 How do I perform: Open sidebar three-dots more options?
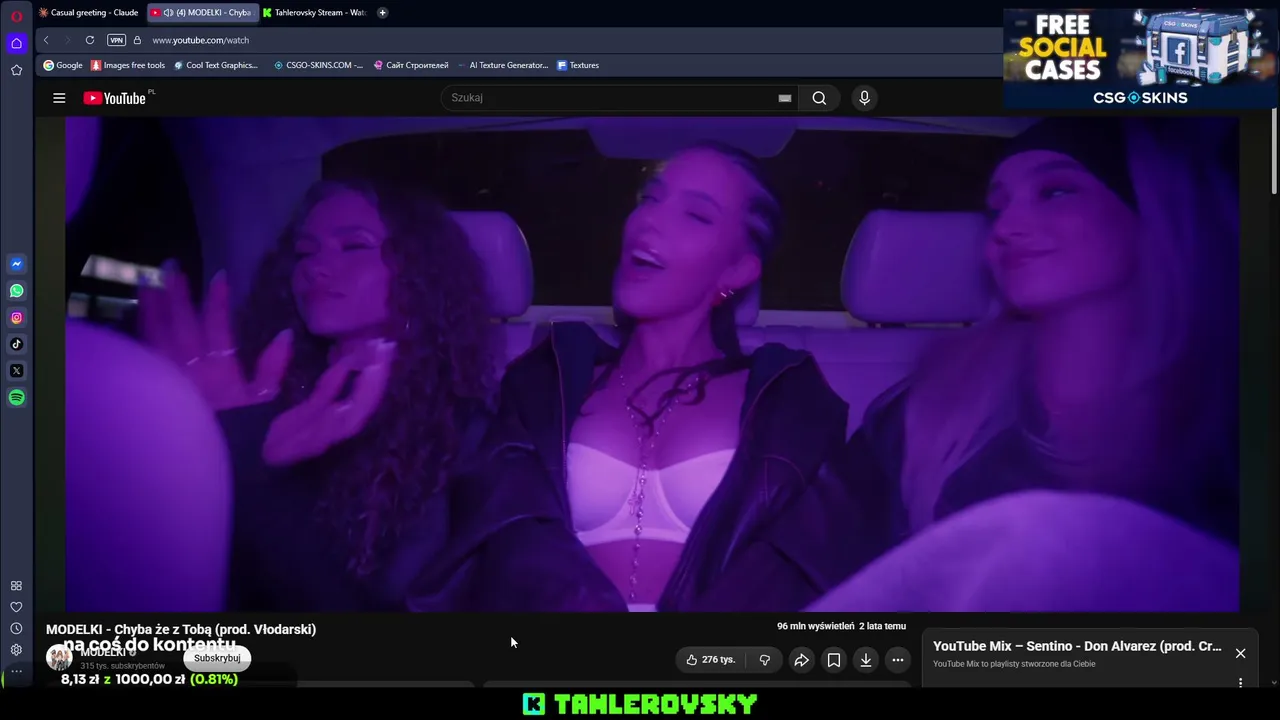[x=16, y=671]
